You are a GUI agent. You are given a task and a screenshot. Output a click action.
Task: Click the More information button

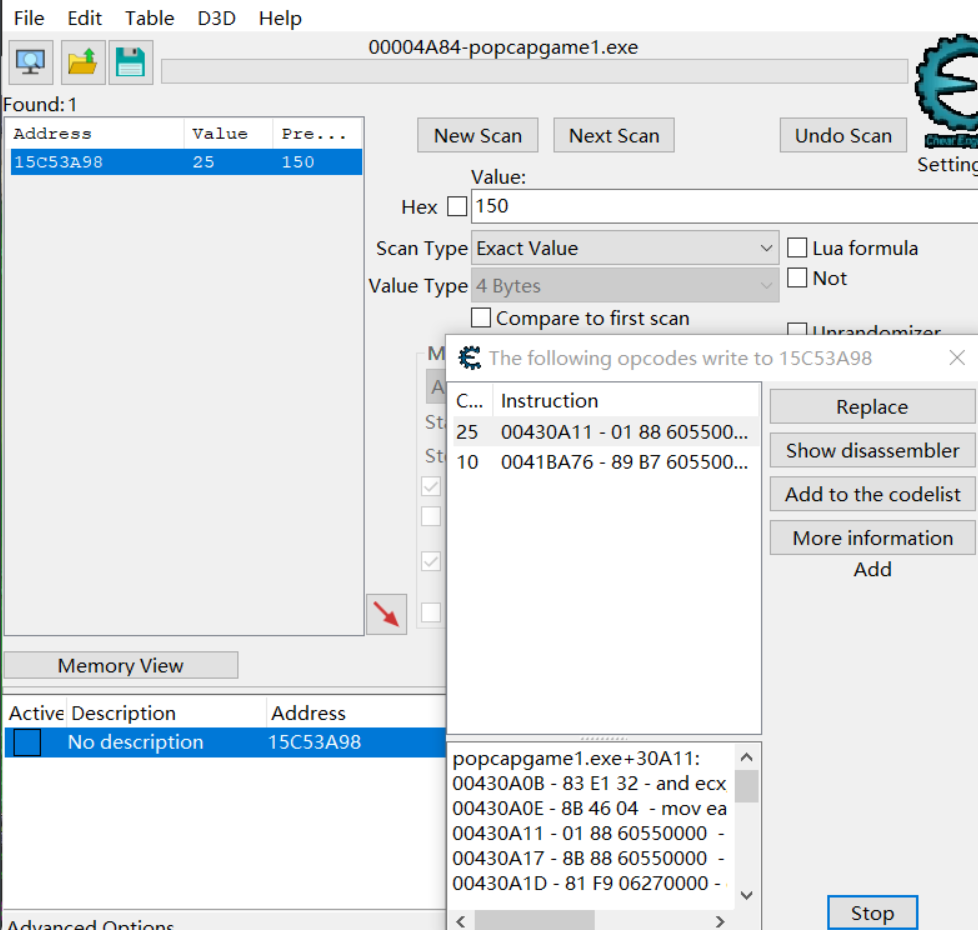pos(872,538)
